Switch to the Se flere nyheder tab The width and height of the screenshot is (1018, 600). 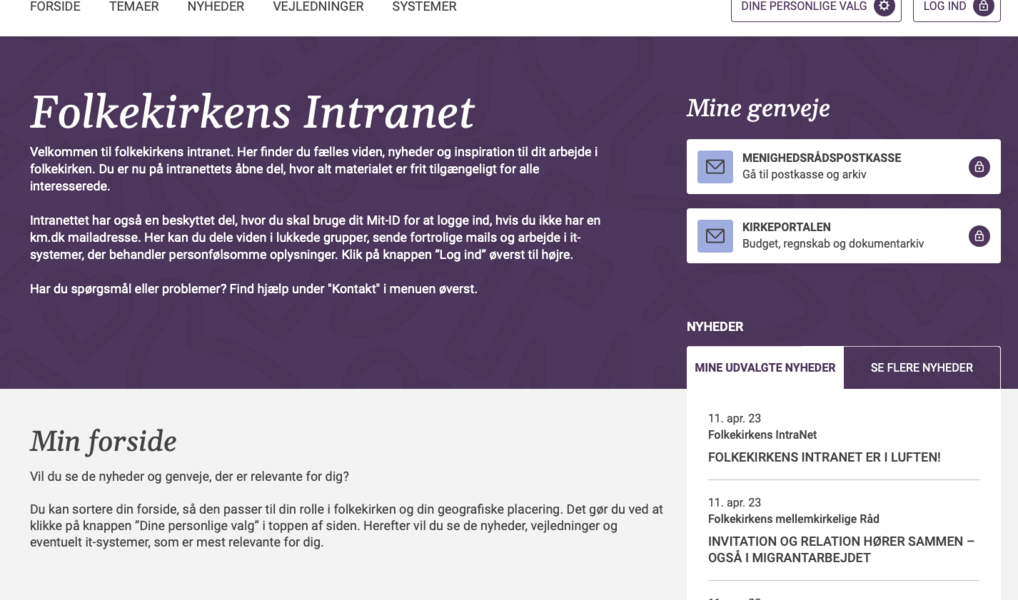click(x=921, y=368)
